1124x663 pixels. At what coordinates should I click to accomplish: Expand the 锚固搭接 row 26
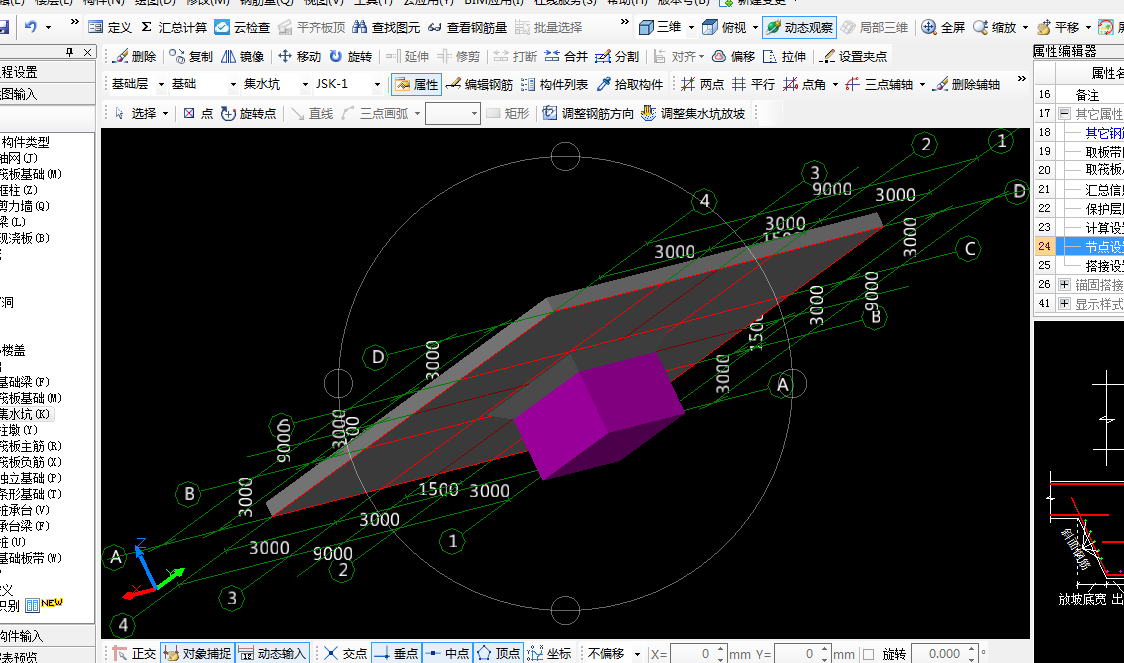pyautogui.click(x=1065, y=285)
